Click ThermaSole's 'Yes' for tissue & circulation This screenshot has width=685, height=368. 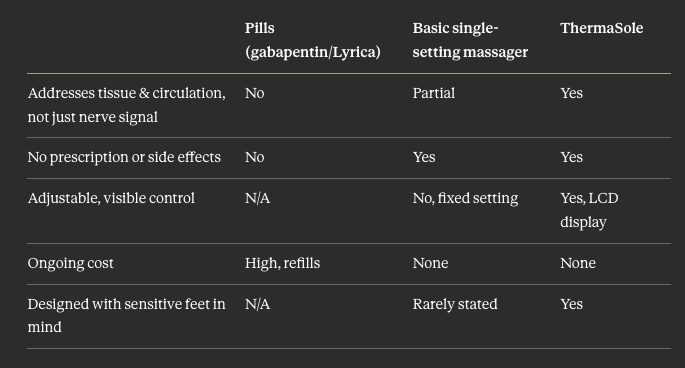click(x=571, y=93)
